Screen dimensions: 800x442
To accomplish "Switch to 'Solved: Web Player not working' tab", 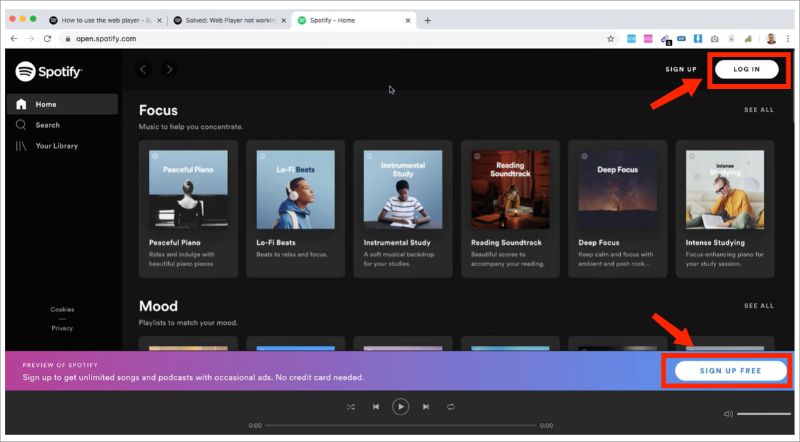I will (230, 20).
